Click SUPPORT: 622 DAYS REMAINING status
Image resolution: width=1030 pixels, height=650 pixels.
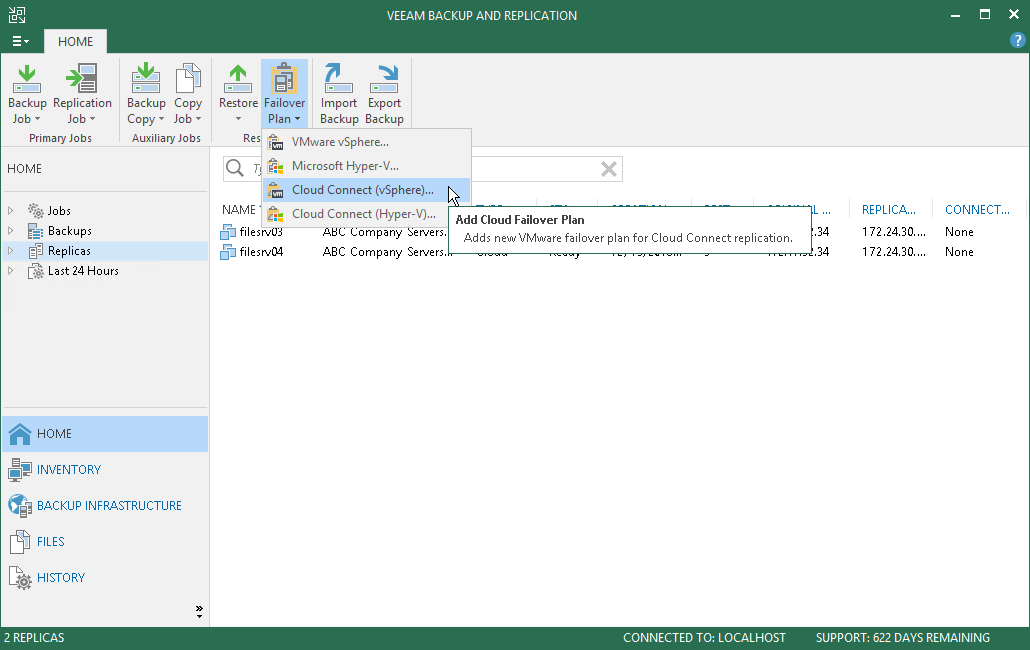(x=903, y=638)
